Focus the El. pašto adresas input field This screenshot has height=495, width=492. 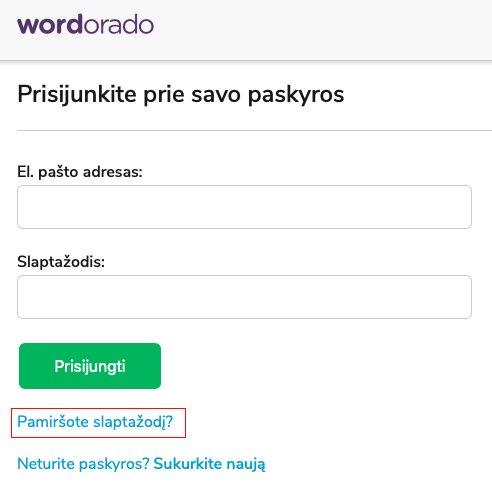click(x=244, y=207)
